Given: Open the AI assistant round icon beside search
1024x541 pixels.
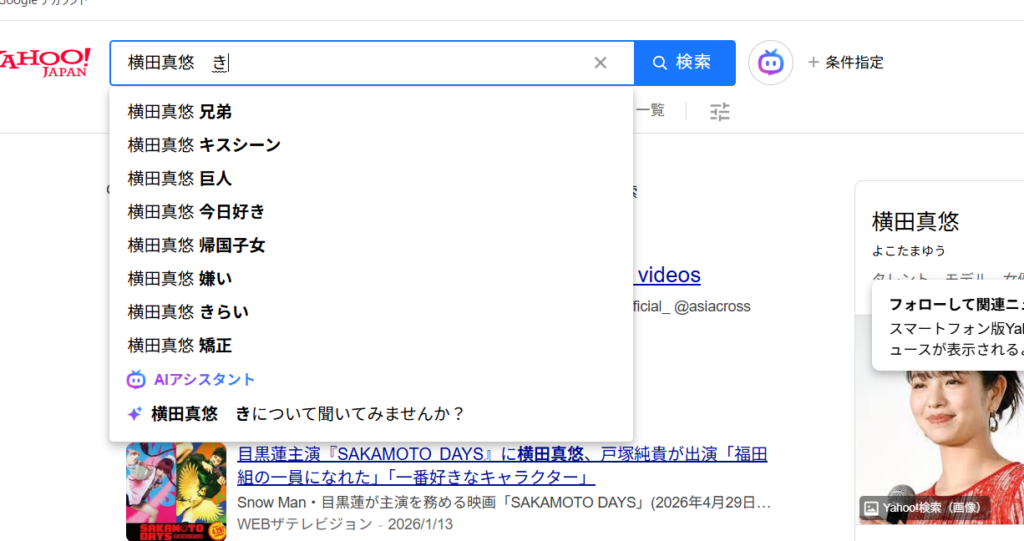Looking at the screenshot, I should [x=770, y=63].
